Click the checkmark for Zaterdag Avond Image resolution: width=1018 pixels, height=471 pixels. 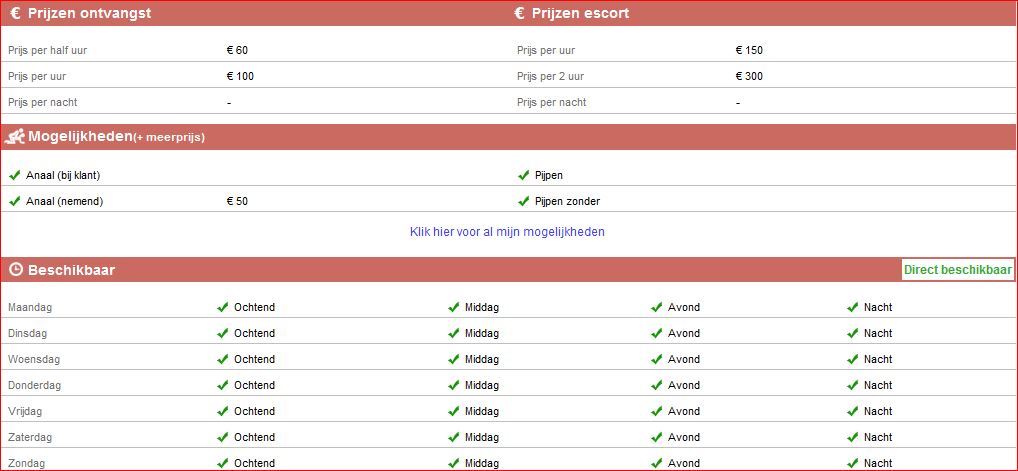657,437
